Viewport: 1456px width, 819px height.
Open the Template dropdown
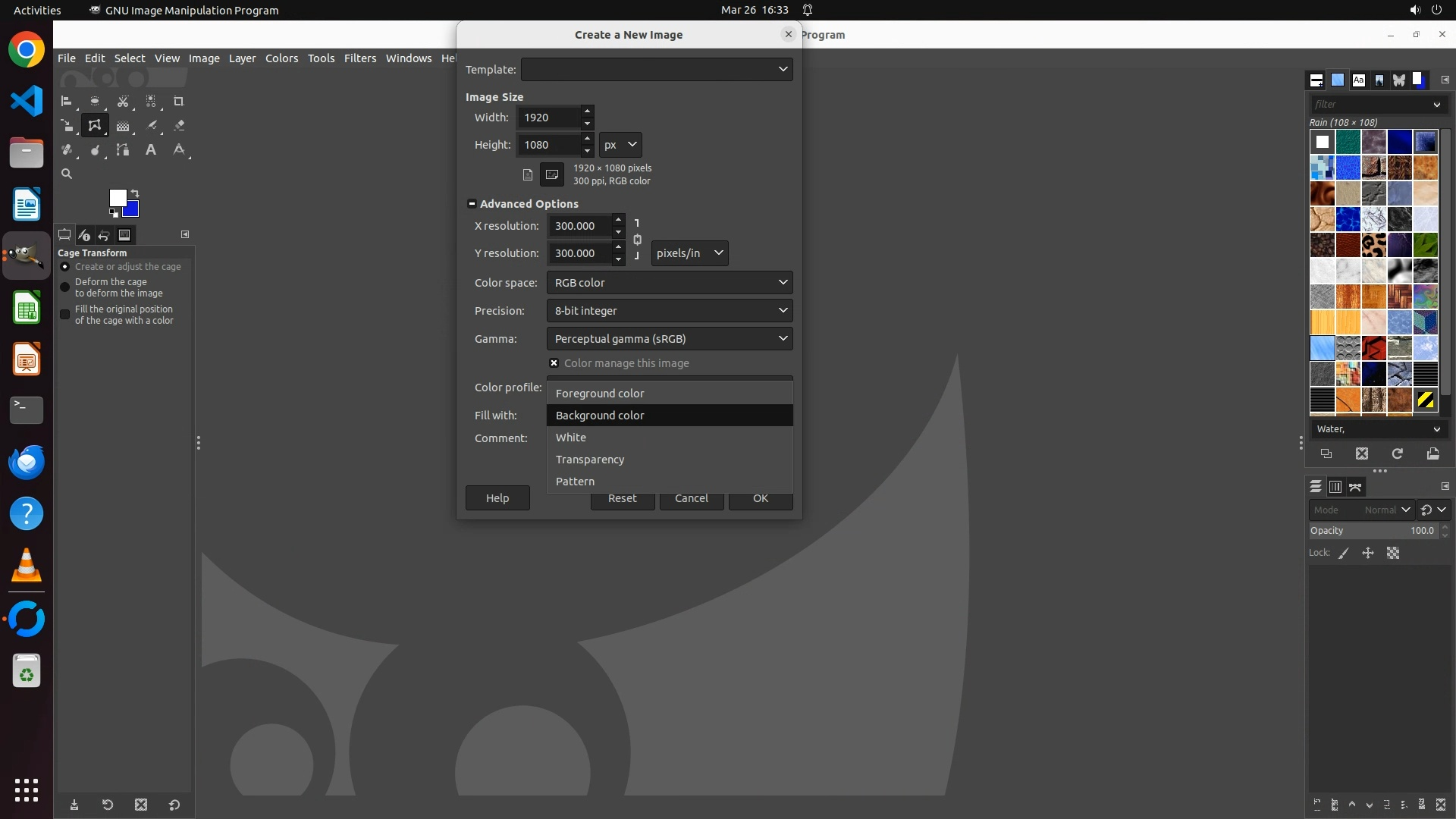coord(657,70)
